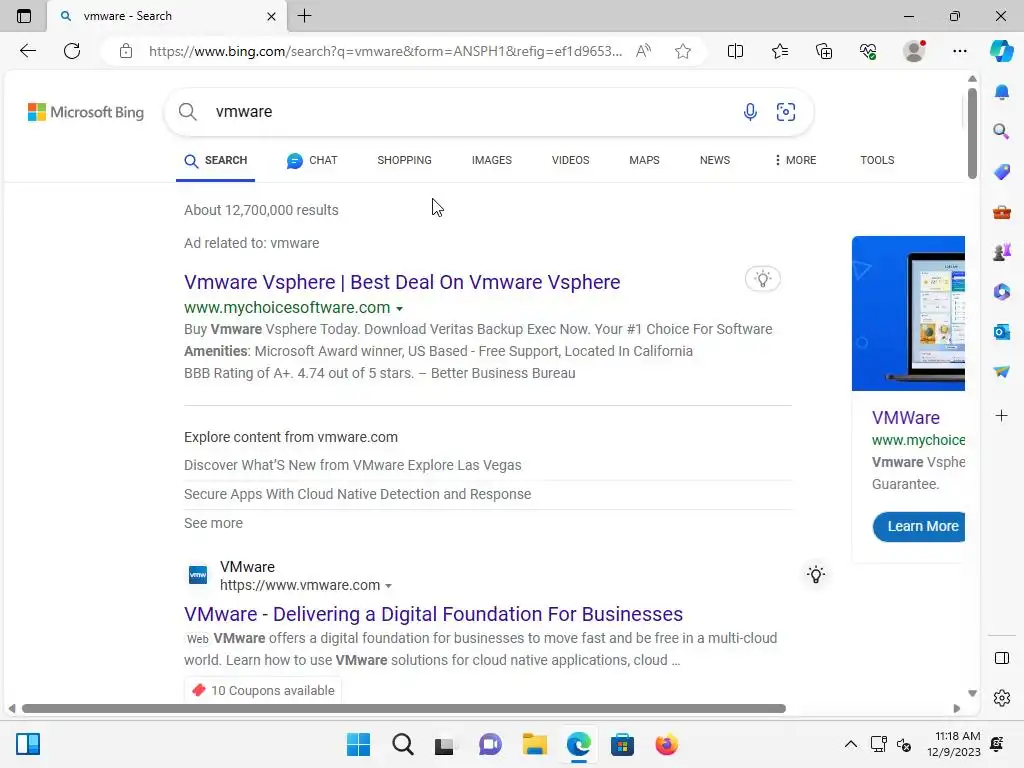Viewport: 1024px width, 768px height.
Task: Reload the page with refresh icon
Action: click(72, 51)
